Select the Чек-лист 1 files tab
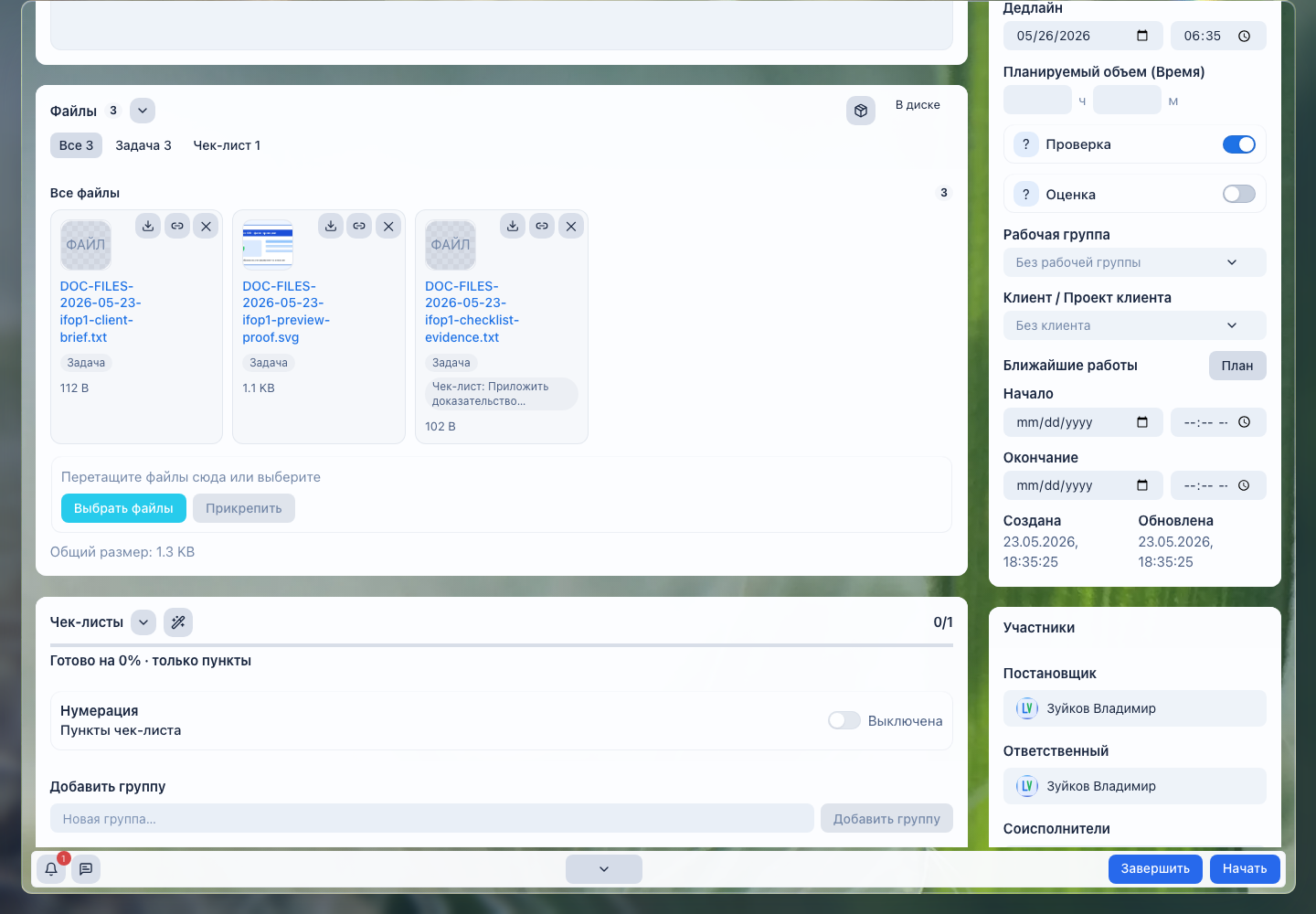This screenshot has width=1316, height=914. [227, 145]
